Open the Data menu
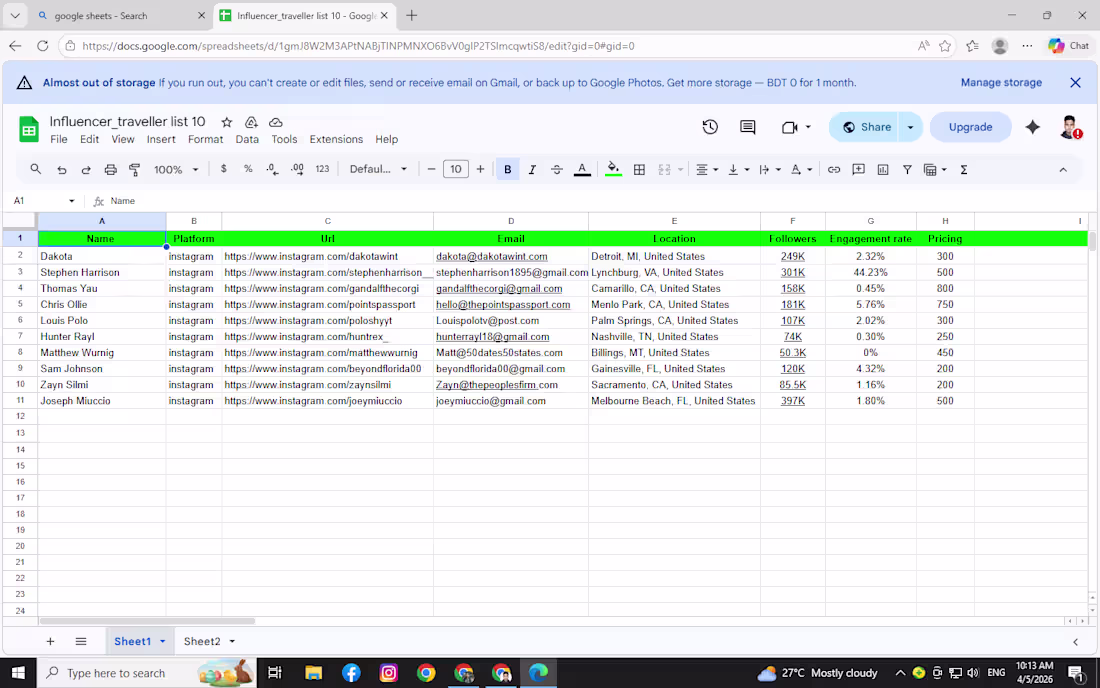The image size is (1100, 688). pyautogui.click(x=247, y=139)
